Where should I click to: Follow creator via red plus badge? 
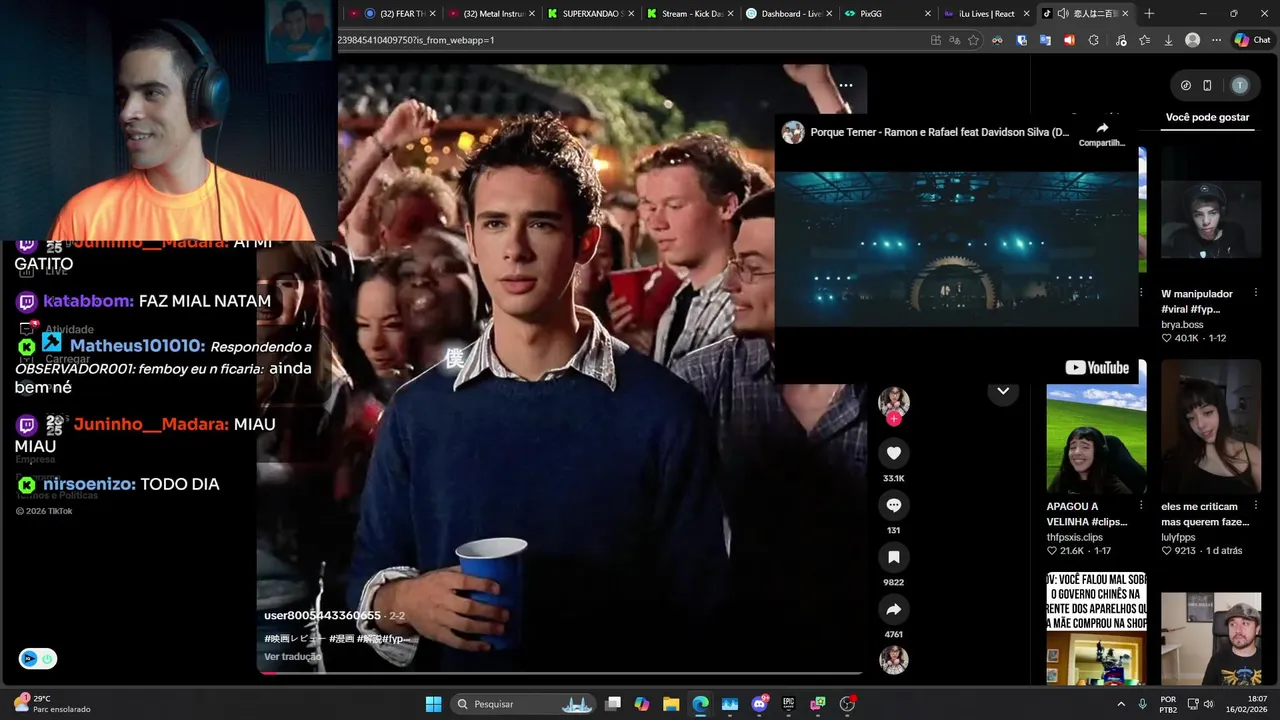tap(894, 419)
